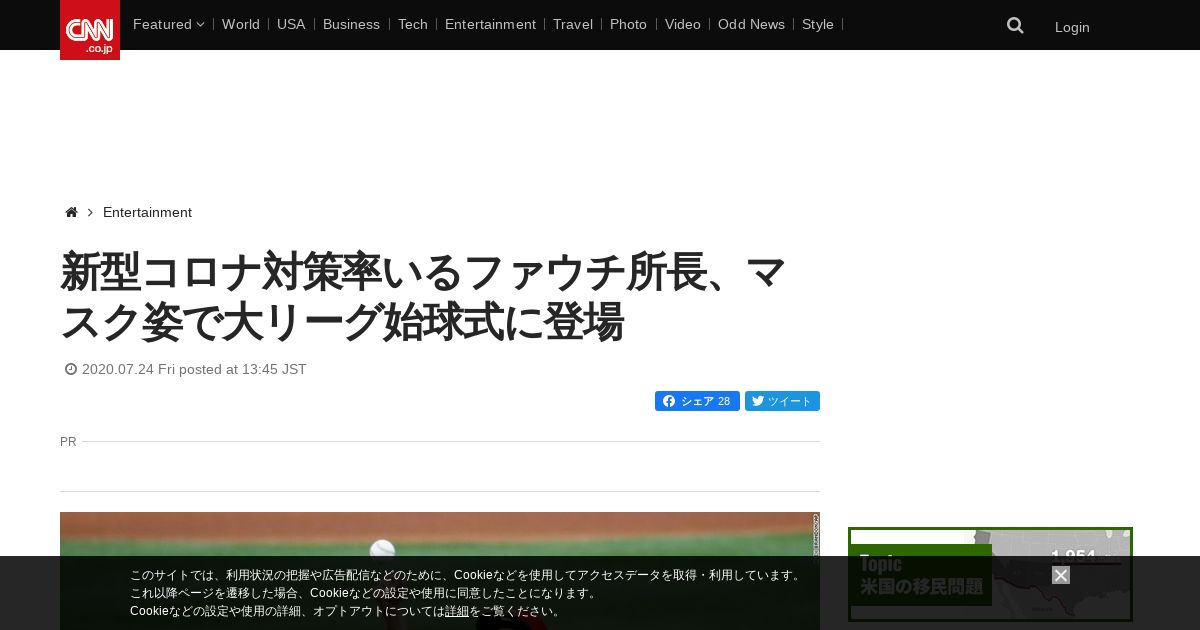Open the Topic 米国の移民問題 banner
The height and width of the screenshot is (630, 1200).
point(990,574)
